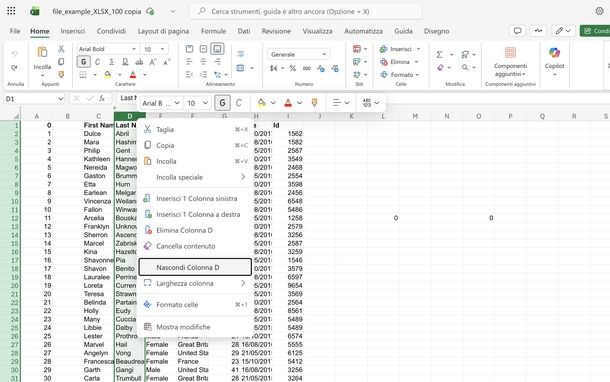Click the format painter brush in the floating toolbar

(314, 103)
